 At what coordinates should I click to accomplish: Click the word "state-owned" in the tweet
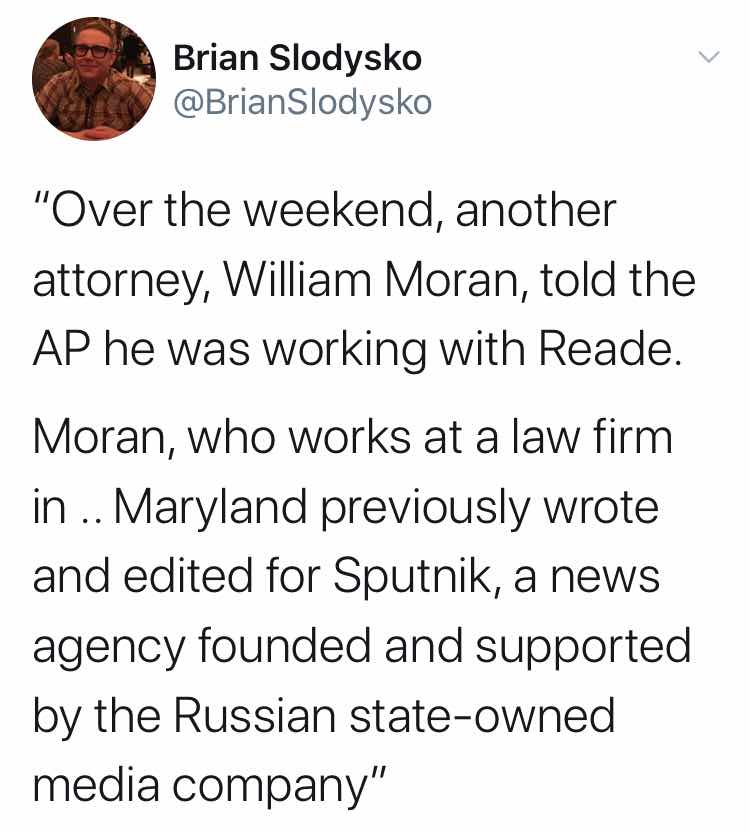481,716
